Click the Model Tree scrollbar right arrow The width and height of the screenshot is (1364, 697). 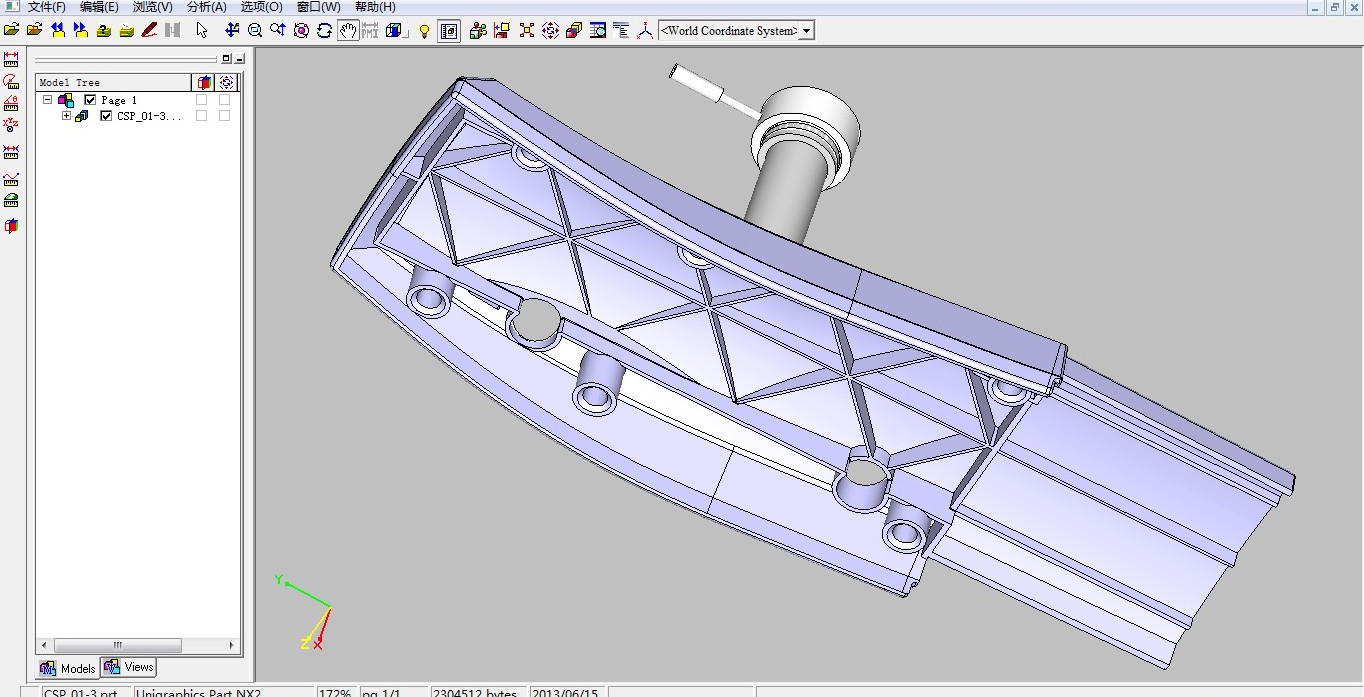tap(232, 645)
